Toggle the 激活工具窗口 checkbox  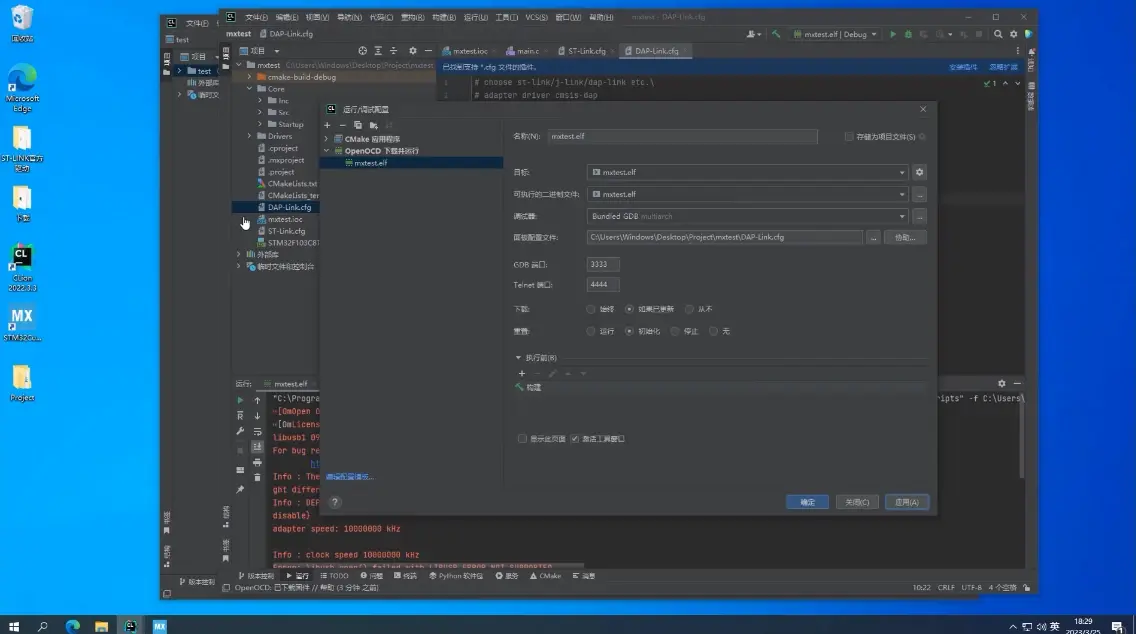pos(575,438)
